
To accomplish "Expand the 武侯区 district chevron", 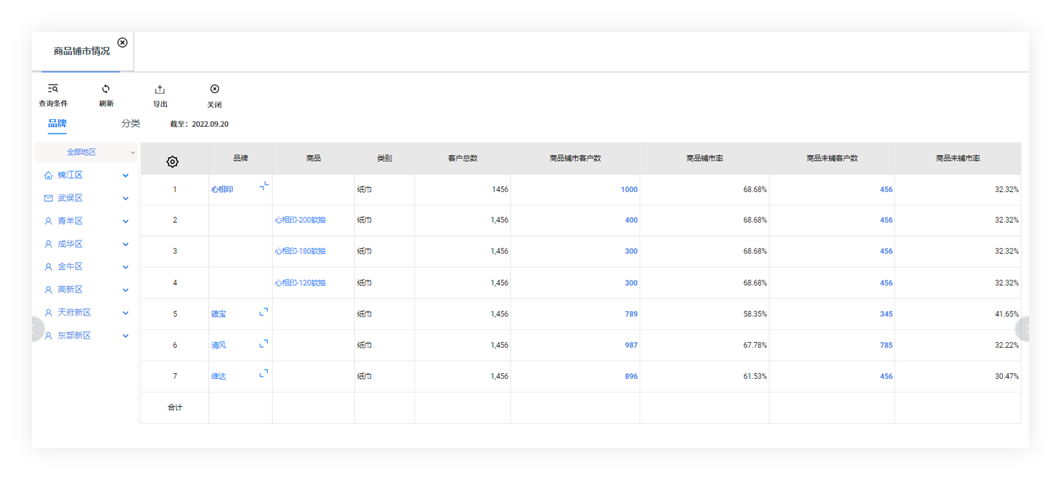I will click(x=126, y=198).
